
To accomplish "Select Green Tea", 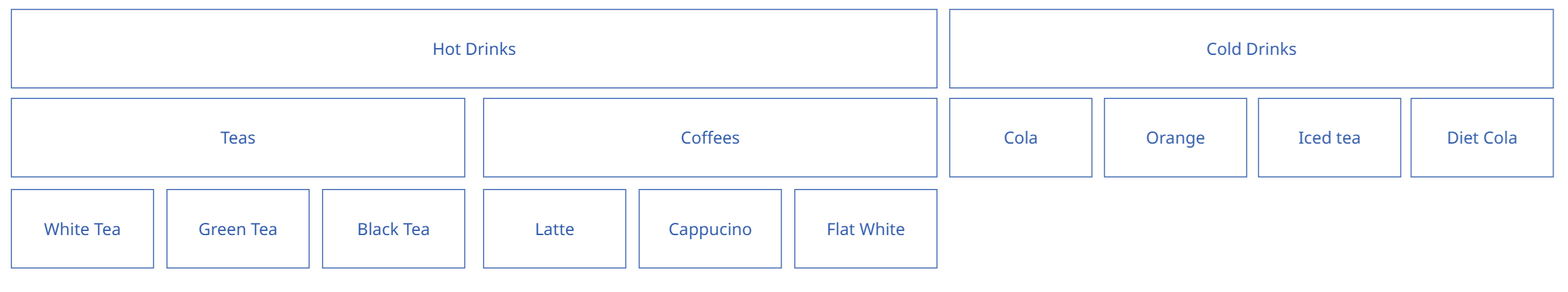I will [x=237, y=229].
